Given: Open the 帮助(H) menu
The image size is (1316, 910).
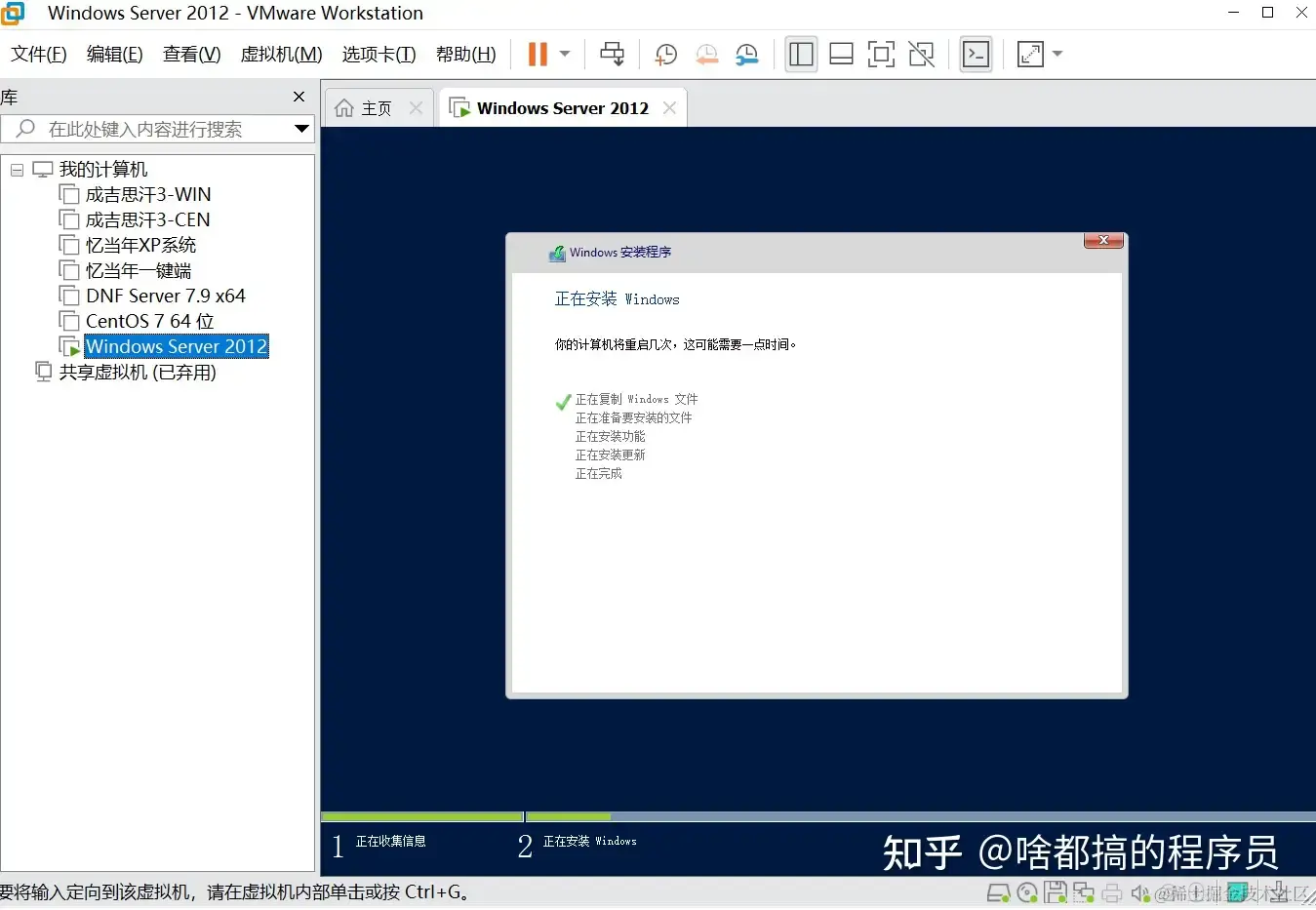Looking at the screenshot, I should tap(465, 55).
